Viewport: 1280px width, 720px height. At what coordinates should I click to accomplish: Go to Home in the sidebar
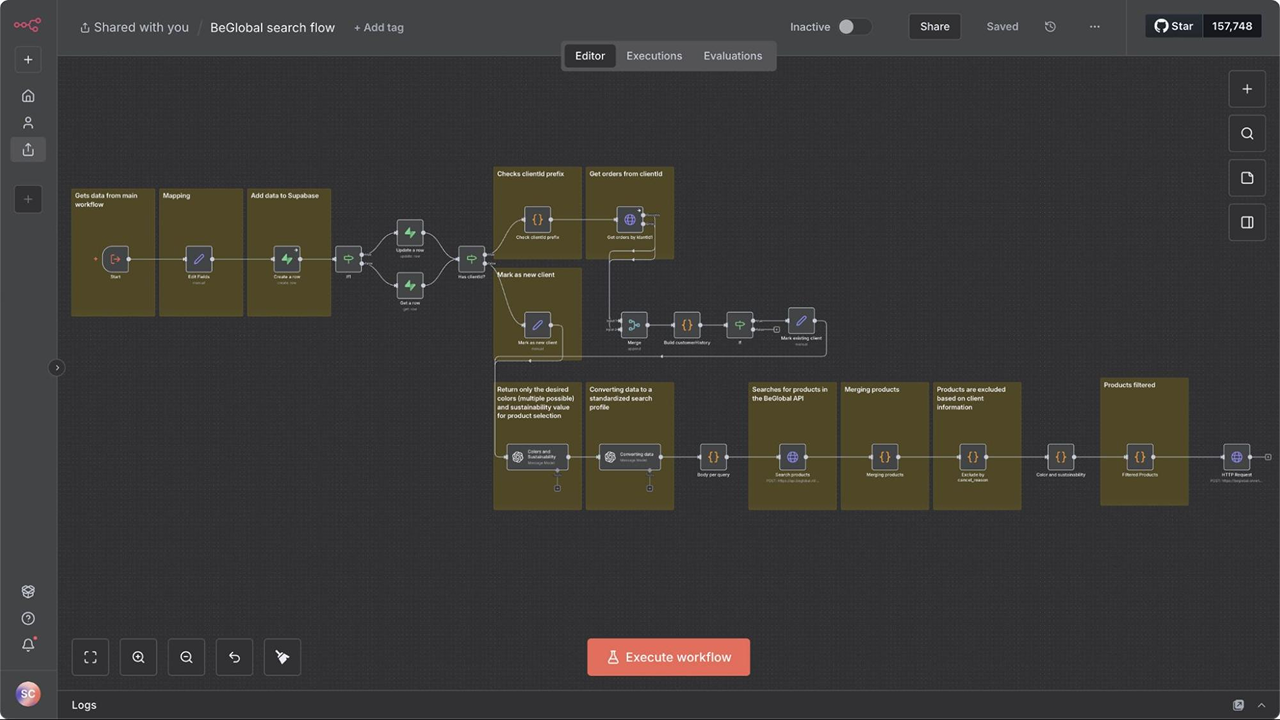click(28, 96)
